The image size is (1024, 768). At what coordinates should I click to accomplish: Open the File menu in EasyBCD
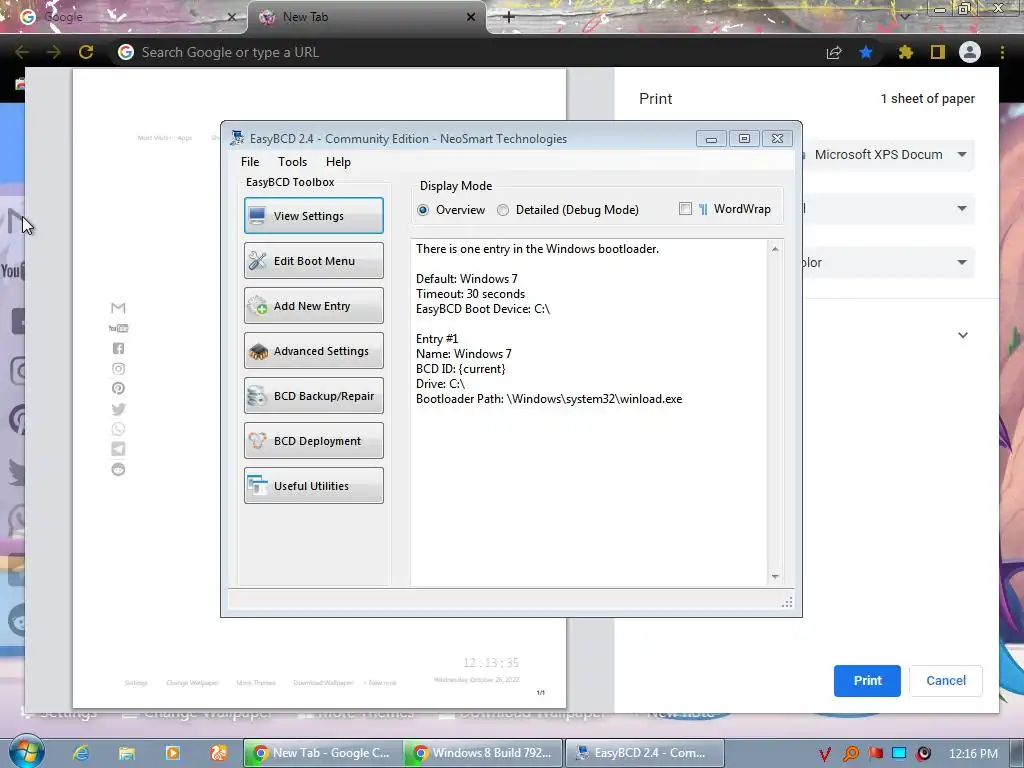click(x=249, y=162)
